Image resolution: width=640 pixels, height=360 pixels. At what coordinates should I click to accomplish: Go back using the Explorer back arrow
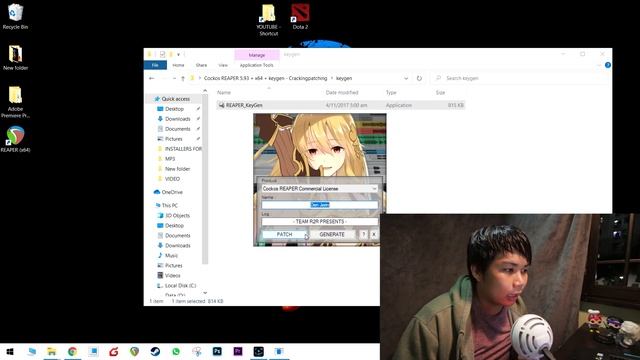(152, 78)
